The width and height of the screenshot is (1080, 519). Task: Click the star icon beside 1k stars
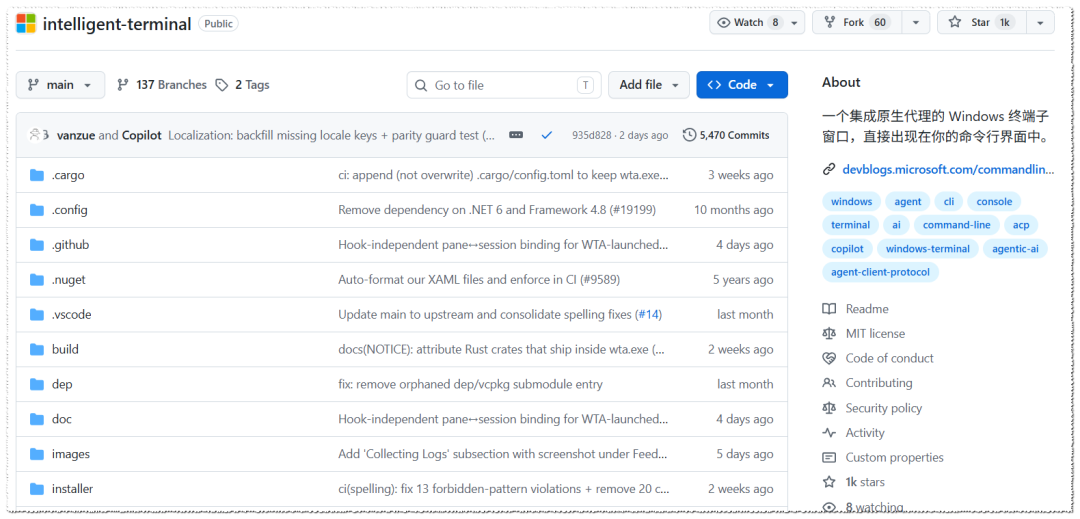pyautogui.click(x=829, y=482)
